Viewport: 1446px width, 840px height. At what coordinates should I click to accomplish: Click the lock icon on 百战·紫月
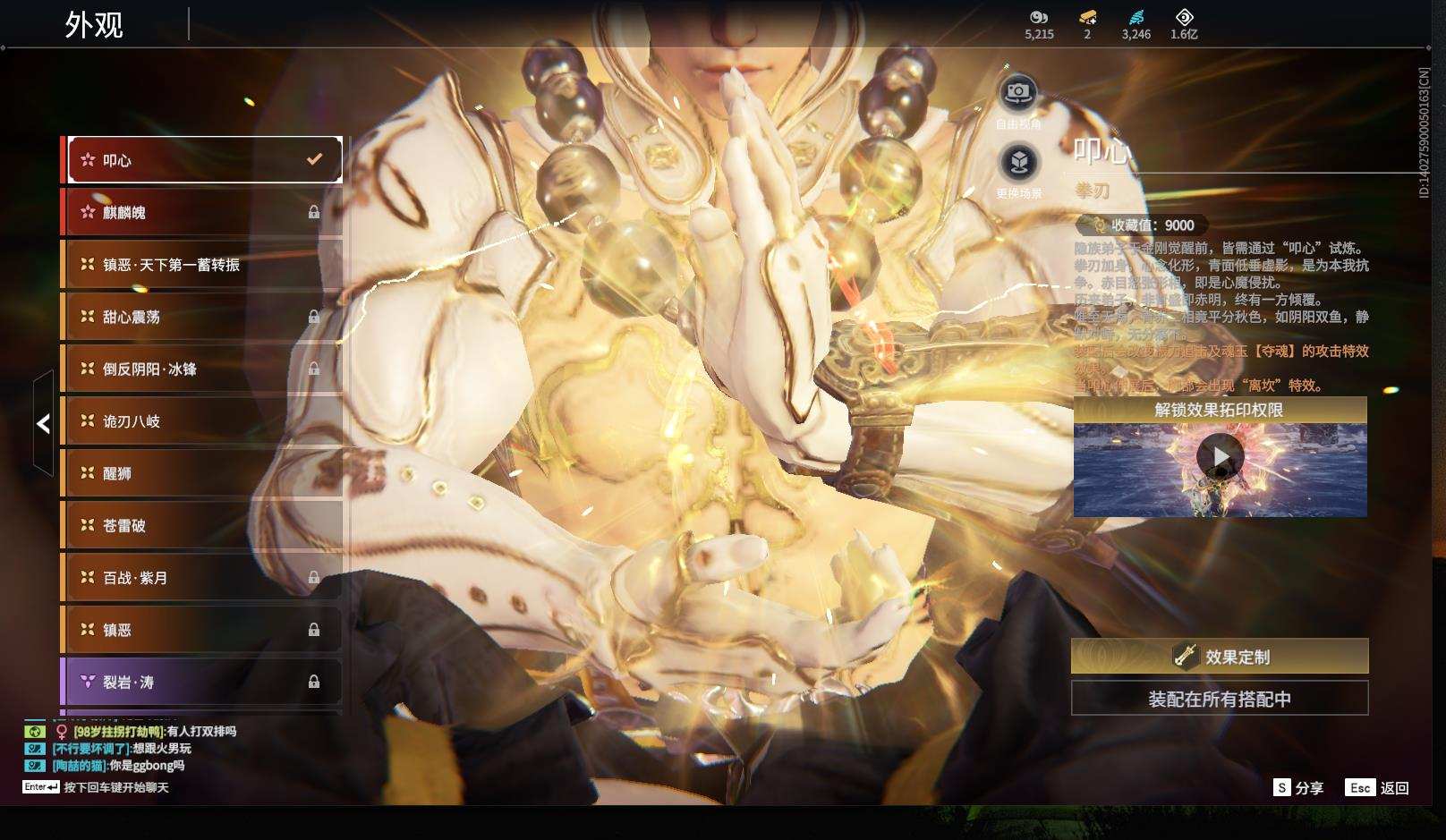(314, 577)
